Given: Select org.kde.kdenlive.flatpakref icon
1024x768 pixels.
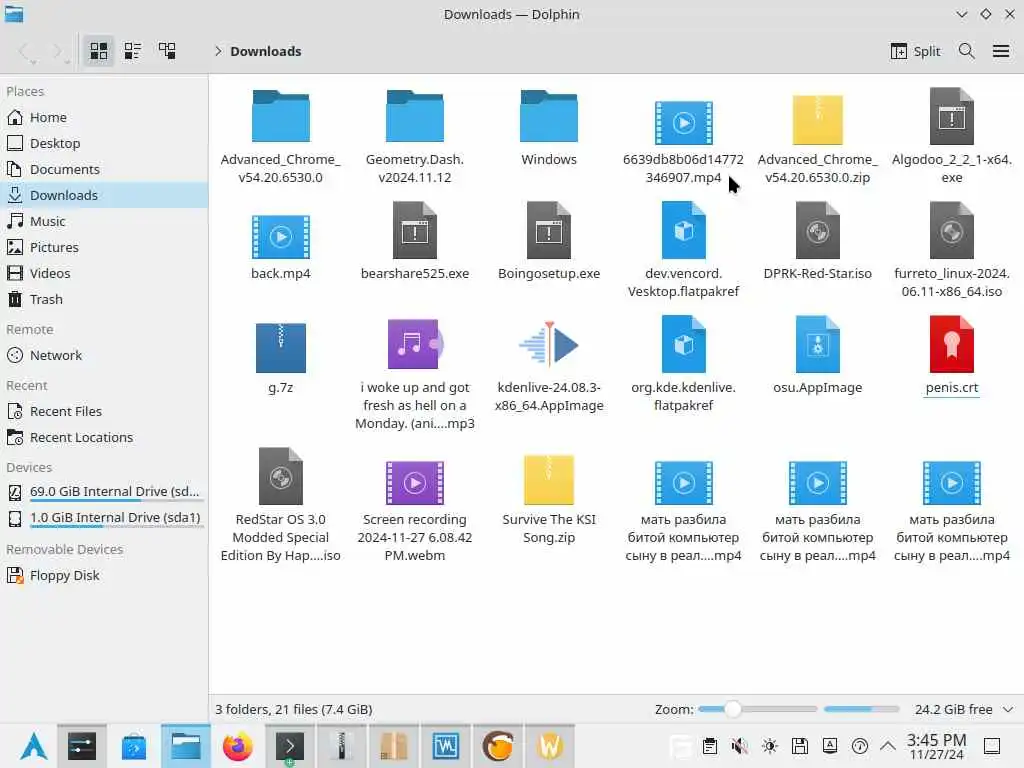Looking at the screenshot, I should pos(684,344).
